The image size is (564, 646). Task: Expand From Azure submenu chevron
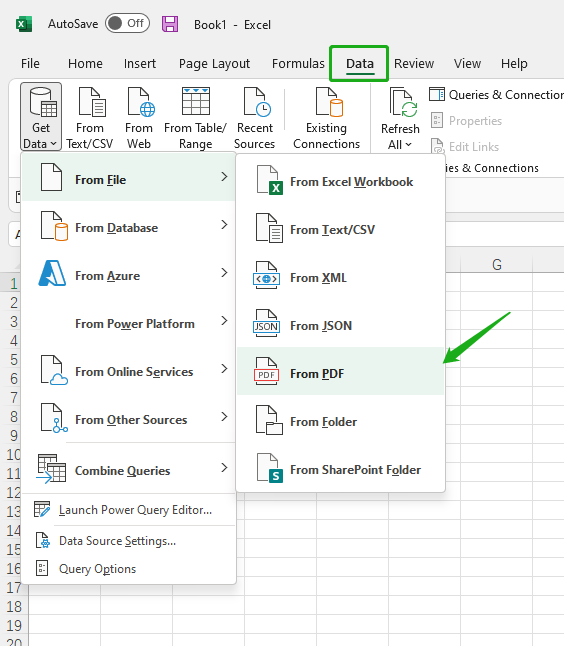point(224,273)
